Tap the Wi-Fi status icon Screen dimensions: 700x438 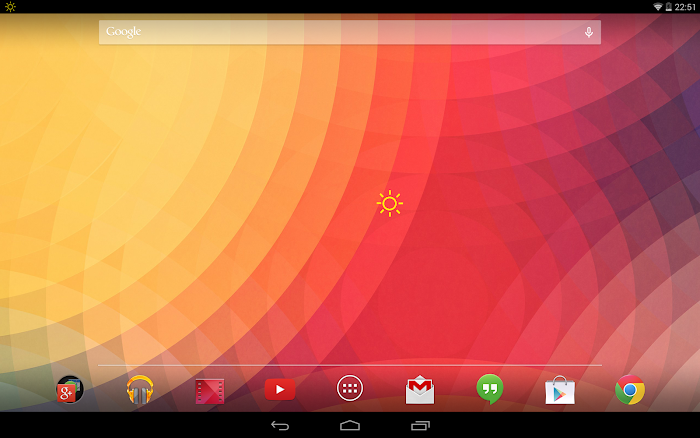point(658,7)
